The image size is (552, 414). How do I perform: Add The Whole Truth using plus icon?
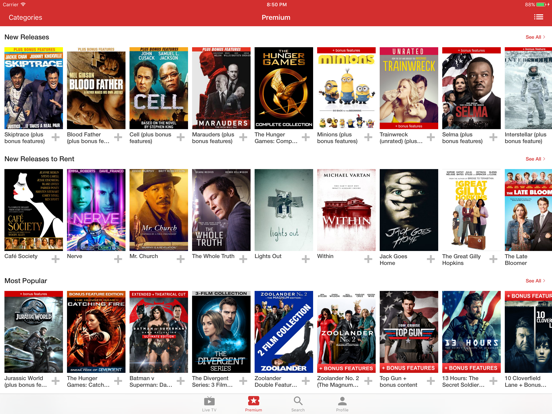pos(243,259)
